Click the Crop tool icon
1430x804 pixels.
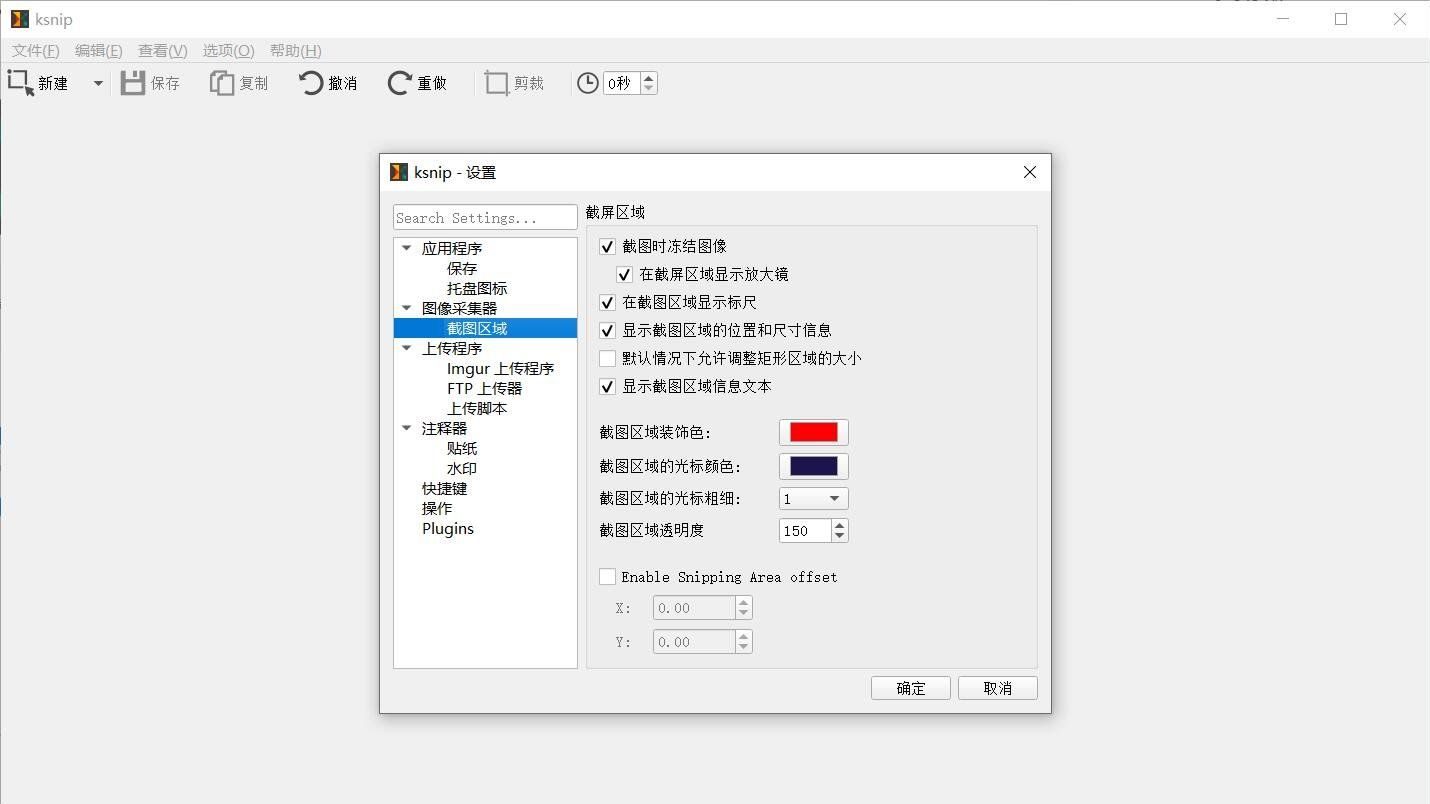pyautogui.click(x=497, y=83)
